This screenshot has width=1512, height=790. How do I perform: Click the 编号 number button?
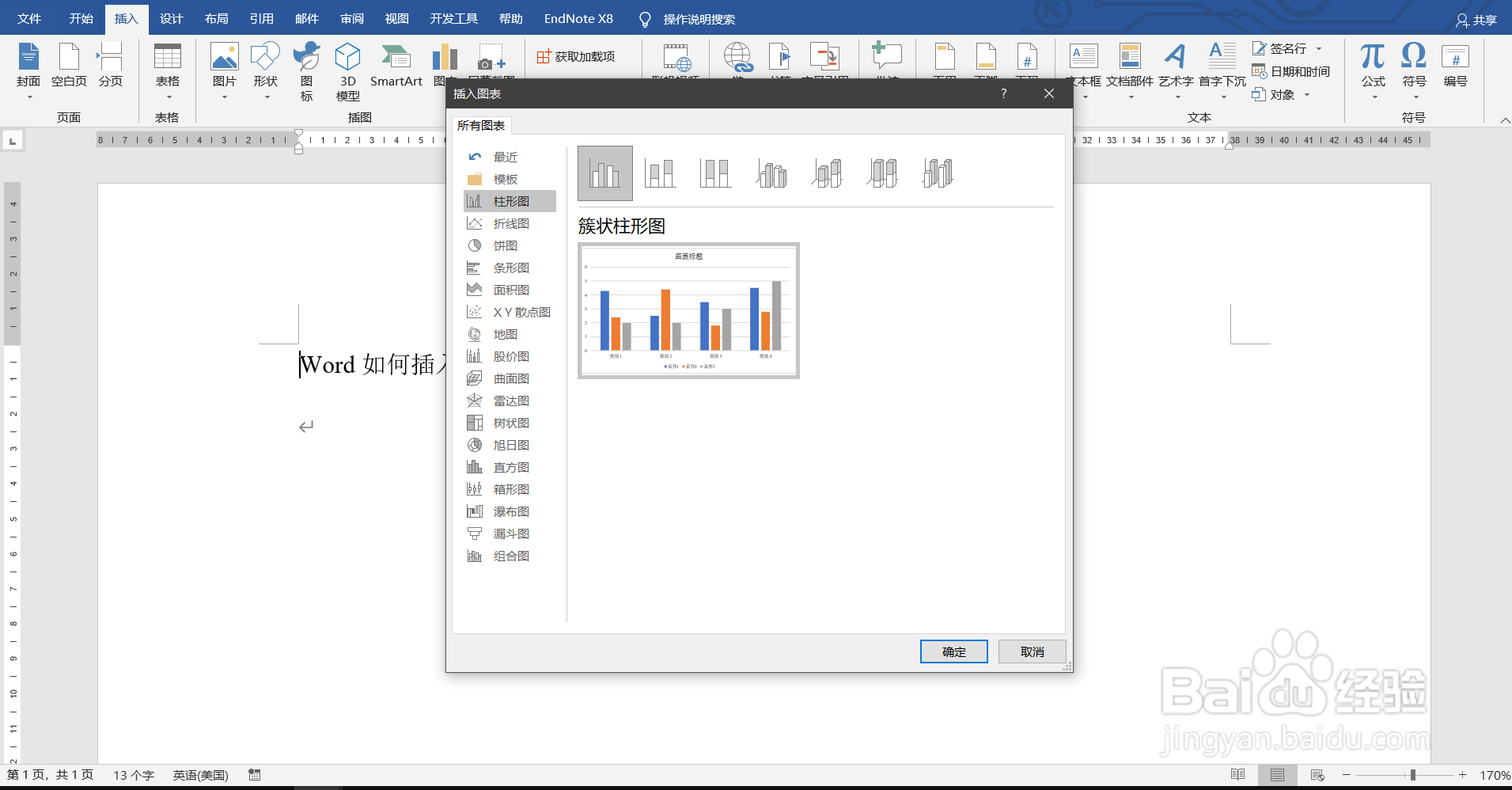point(1455,65)
